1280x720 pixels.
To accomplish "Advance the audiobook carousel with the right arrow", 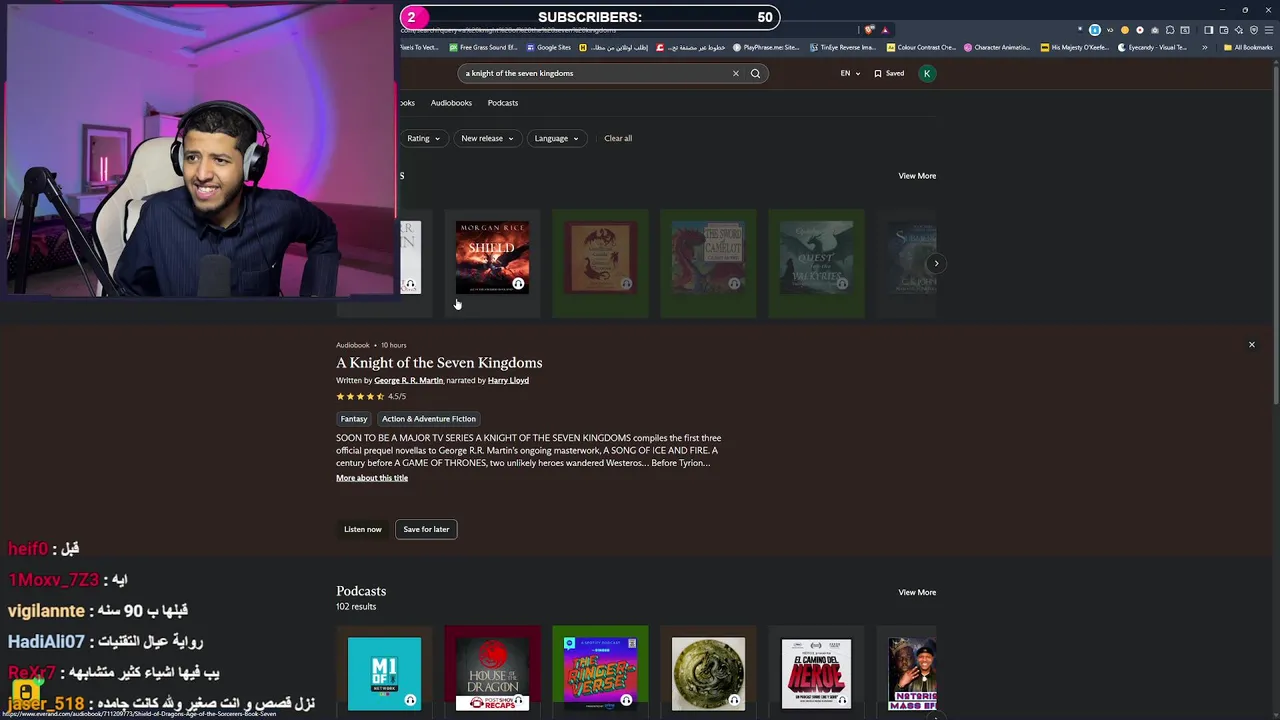I will (x=936, y=264).
